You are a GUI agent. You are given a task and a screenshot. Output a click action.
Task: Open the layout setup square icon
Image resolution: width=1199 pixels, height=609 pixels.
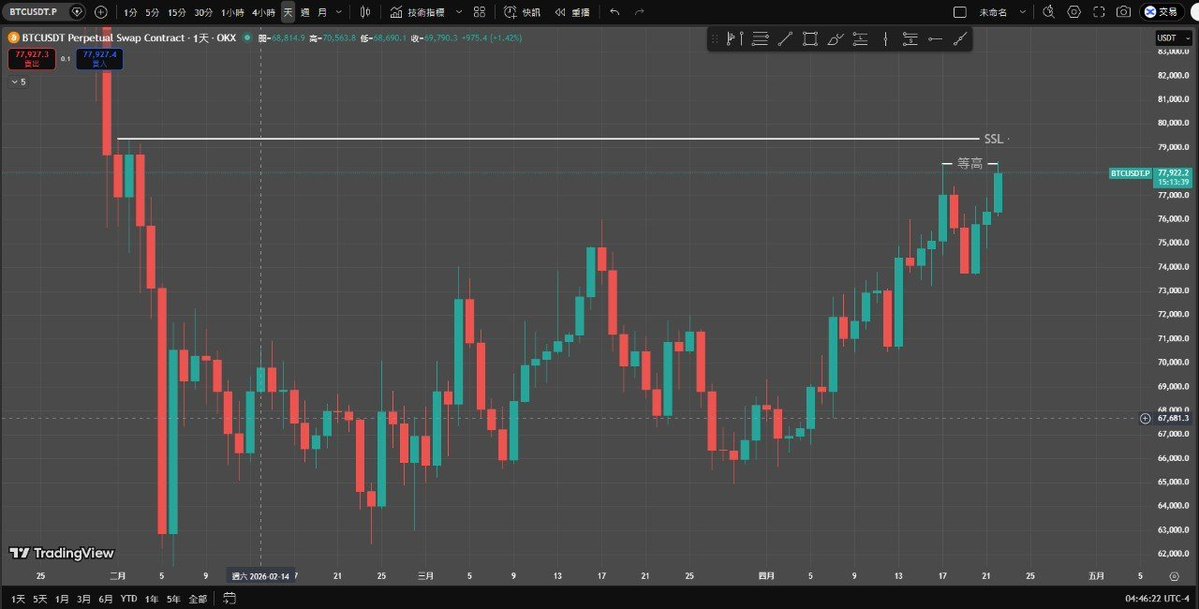(x=960, y=12)
